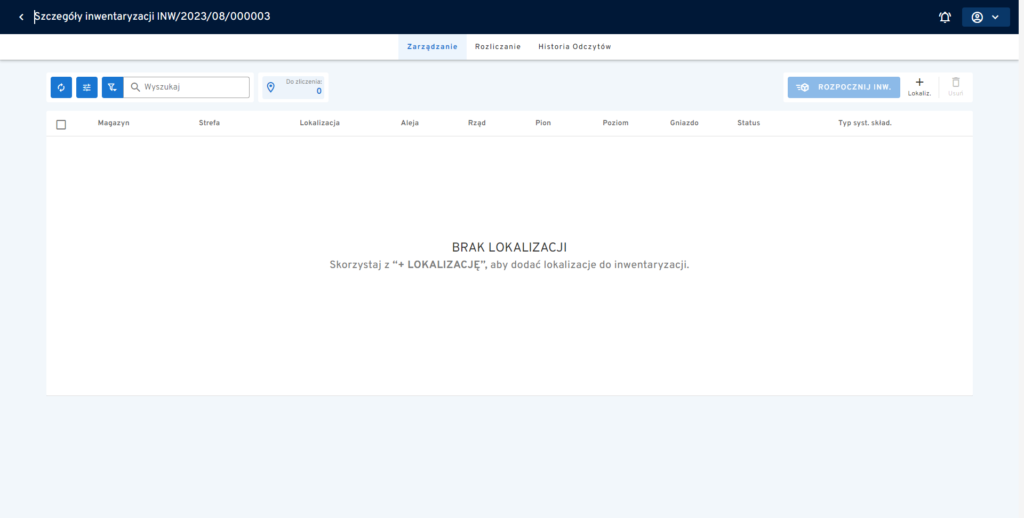Toggle the select-all checkbox in table header
The width and height of the screenshot is (1024, 518).
tap(61, 124)
